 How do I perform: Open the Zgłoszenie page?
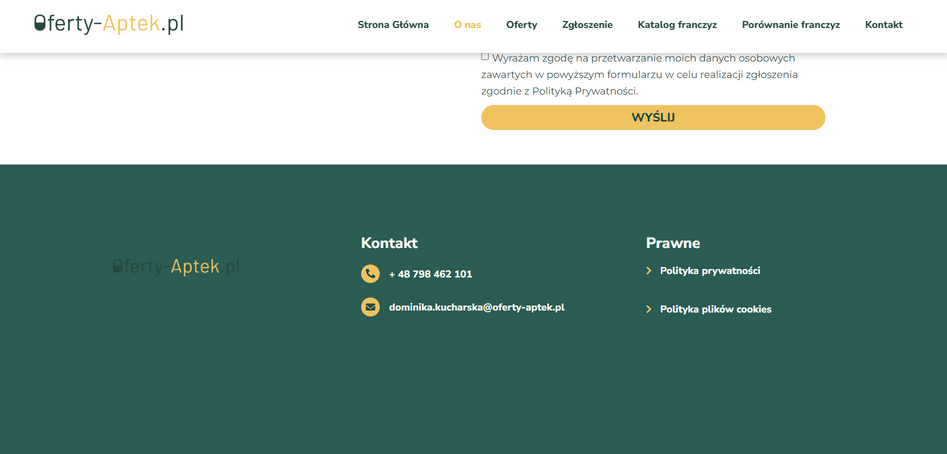click(587, 25)
